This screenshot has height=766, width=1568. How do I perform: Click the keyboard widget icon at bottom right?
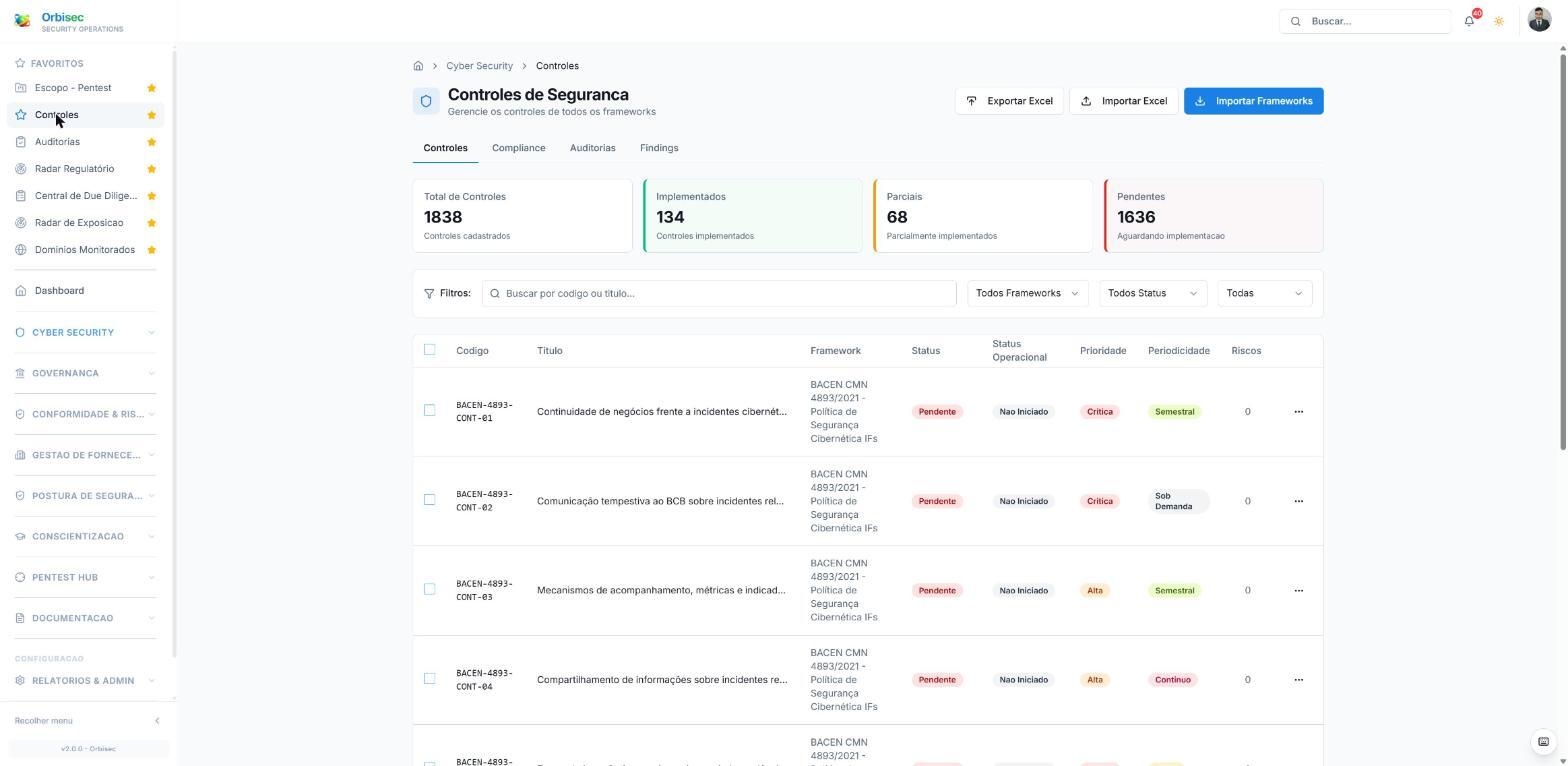[1543, 742]
